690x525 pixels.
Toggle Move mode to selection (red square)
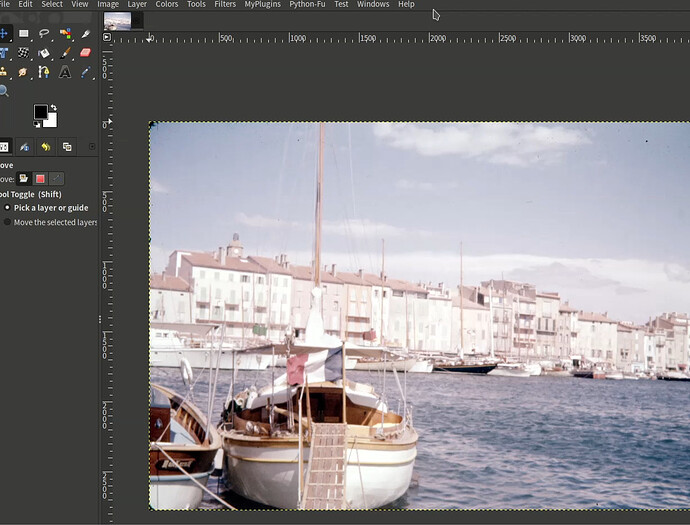coord(39,179)
